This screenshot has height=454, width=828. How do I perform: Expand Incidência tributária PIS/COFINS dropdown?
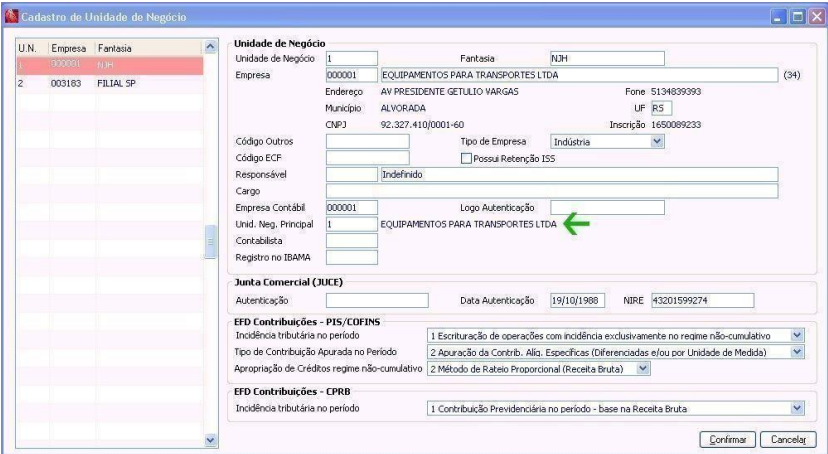(797, 335)
